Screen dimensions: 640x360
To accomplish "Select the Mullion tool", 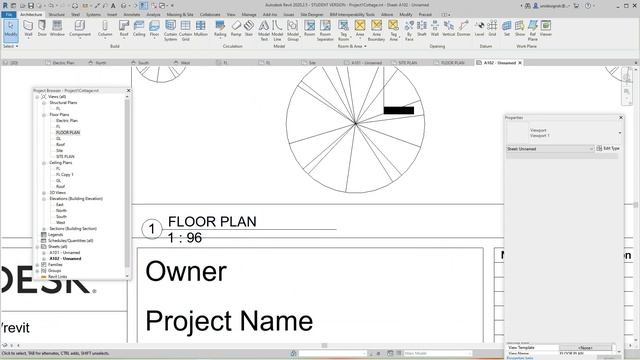I will coord(200,29).
